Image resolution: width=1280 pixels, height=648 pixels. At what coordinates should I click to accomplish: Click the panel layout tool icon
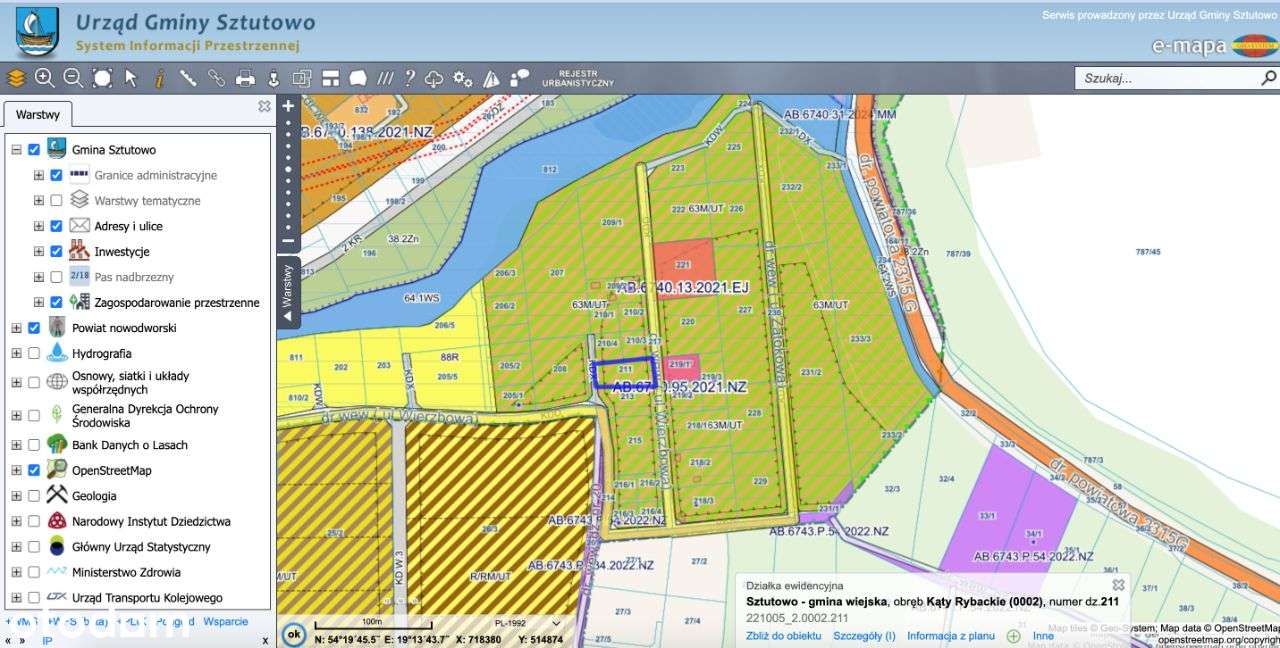point(331,78)
